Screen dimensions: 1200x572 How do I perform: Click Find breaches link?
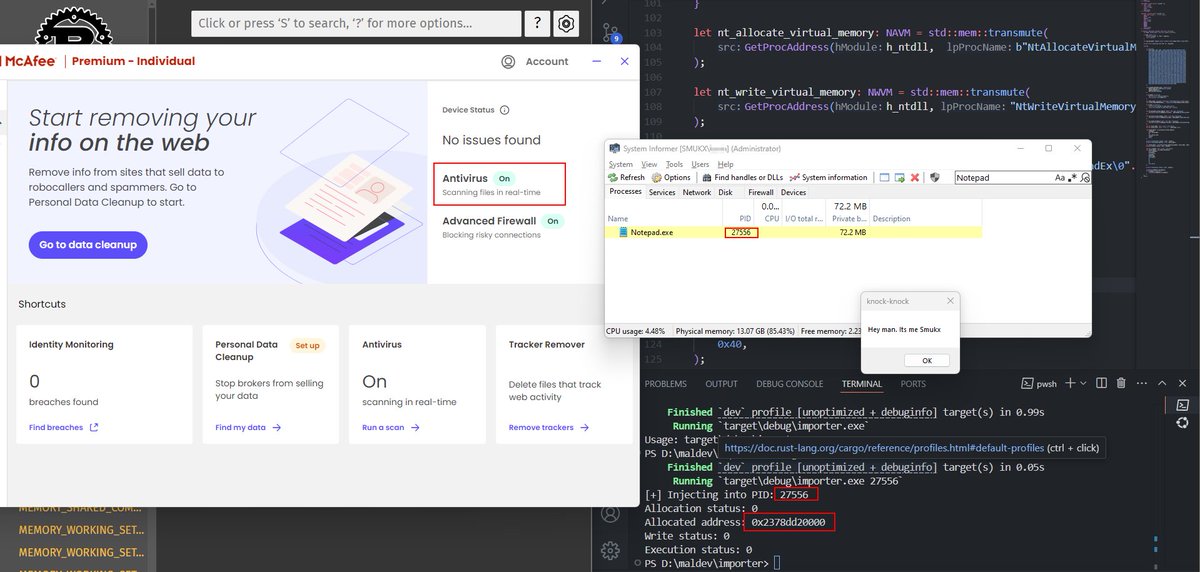[x=64, y=427]
